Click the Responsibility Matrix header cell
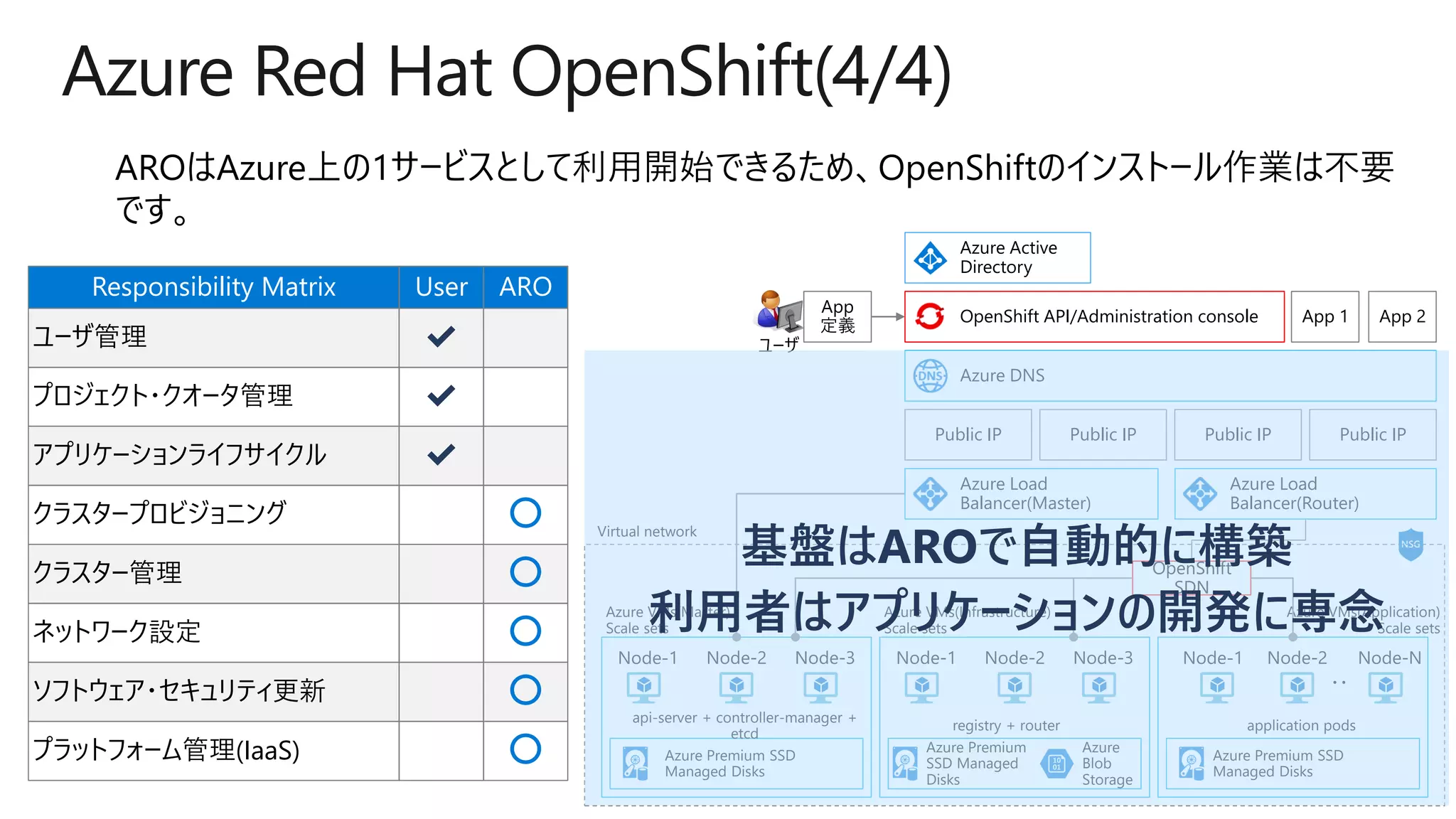The width and height of the screenshot is (1456, 819). [x=213, y=287]
